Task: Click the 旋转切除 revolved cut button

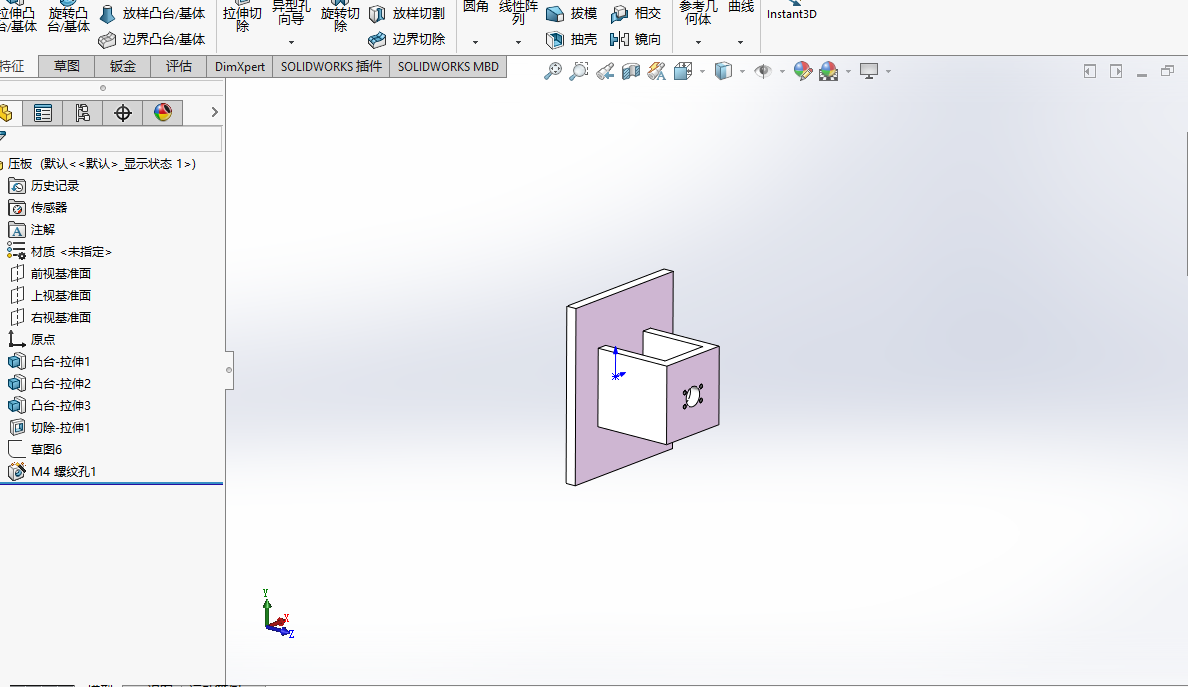Action: (340, 18)
